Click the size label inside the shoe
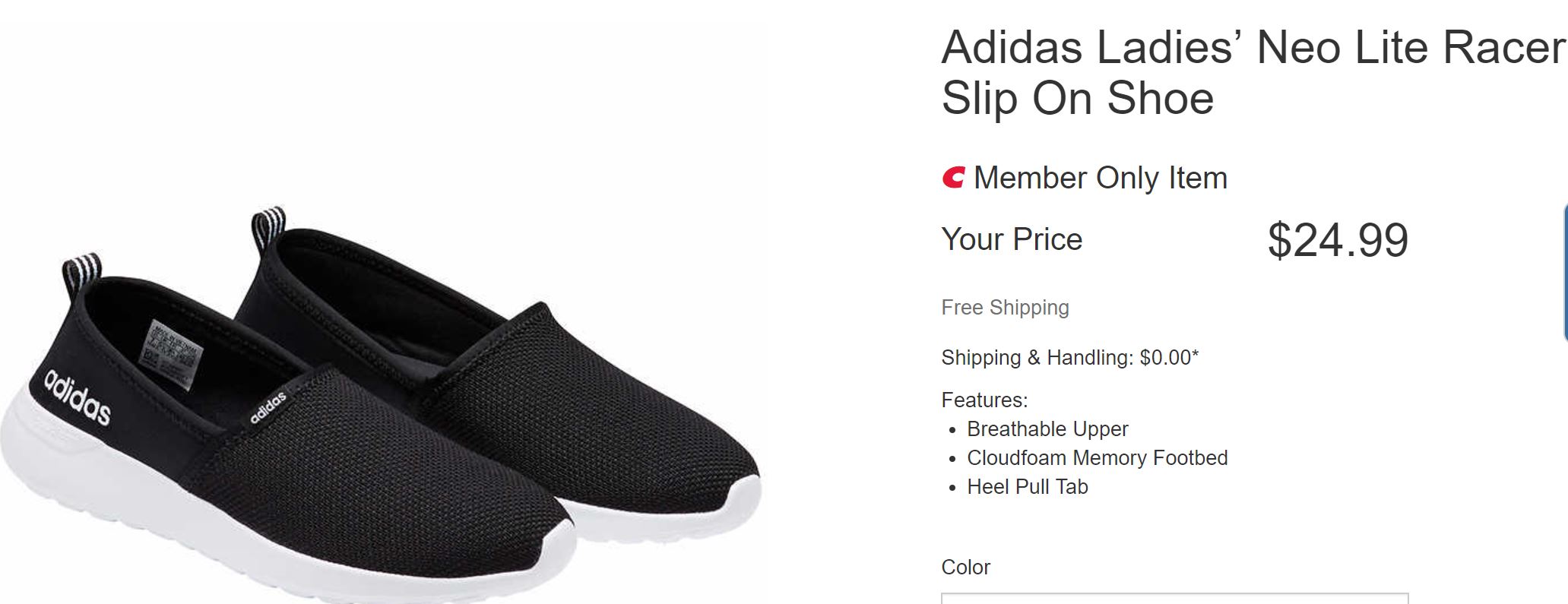The height and width of the screenshot is (604, 1568). 174,353
